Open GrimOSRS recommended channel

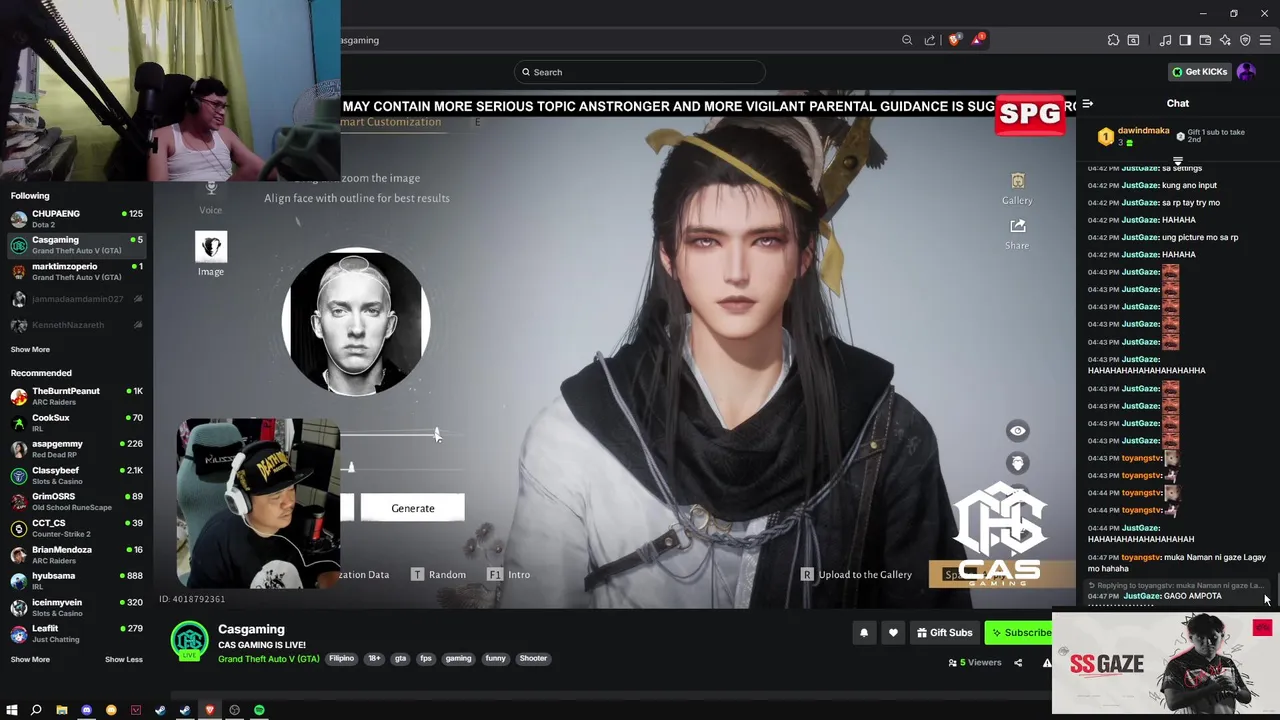(77, 501)
